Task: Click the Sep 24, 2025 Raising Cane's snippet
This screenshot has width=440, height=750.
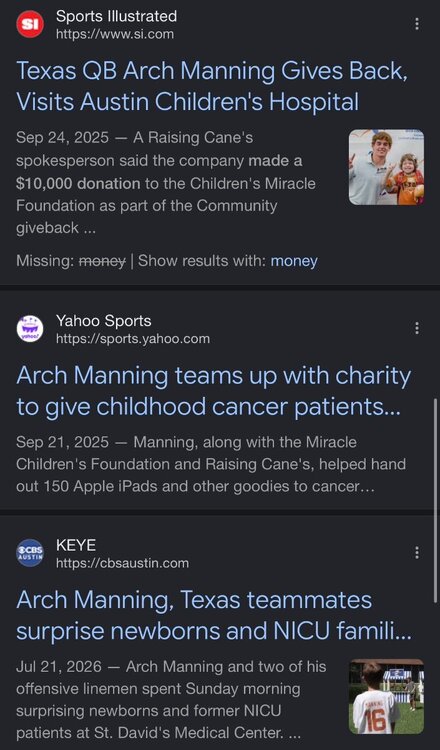Action: [x=166, y=183]
